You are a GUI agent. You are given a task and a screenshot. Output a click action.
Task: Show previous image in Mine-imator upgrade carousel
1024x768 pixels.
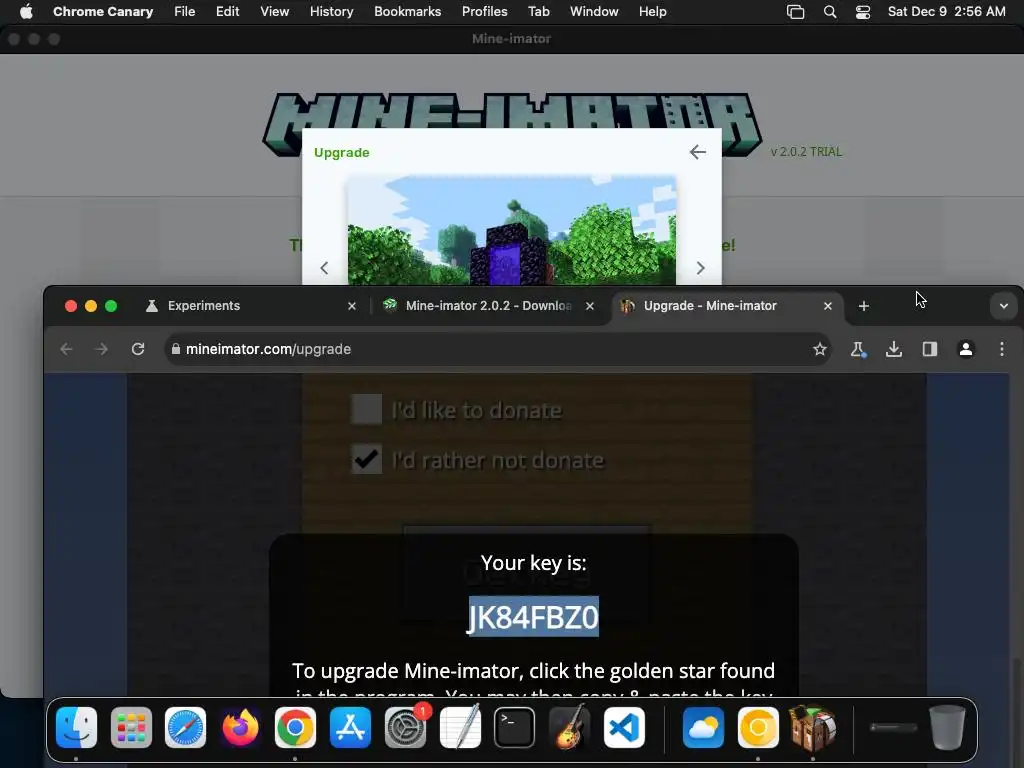pos(324,268)
